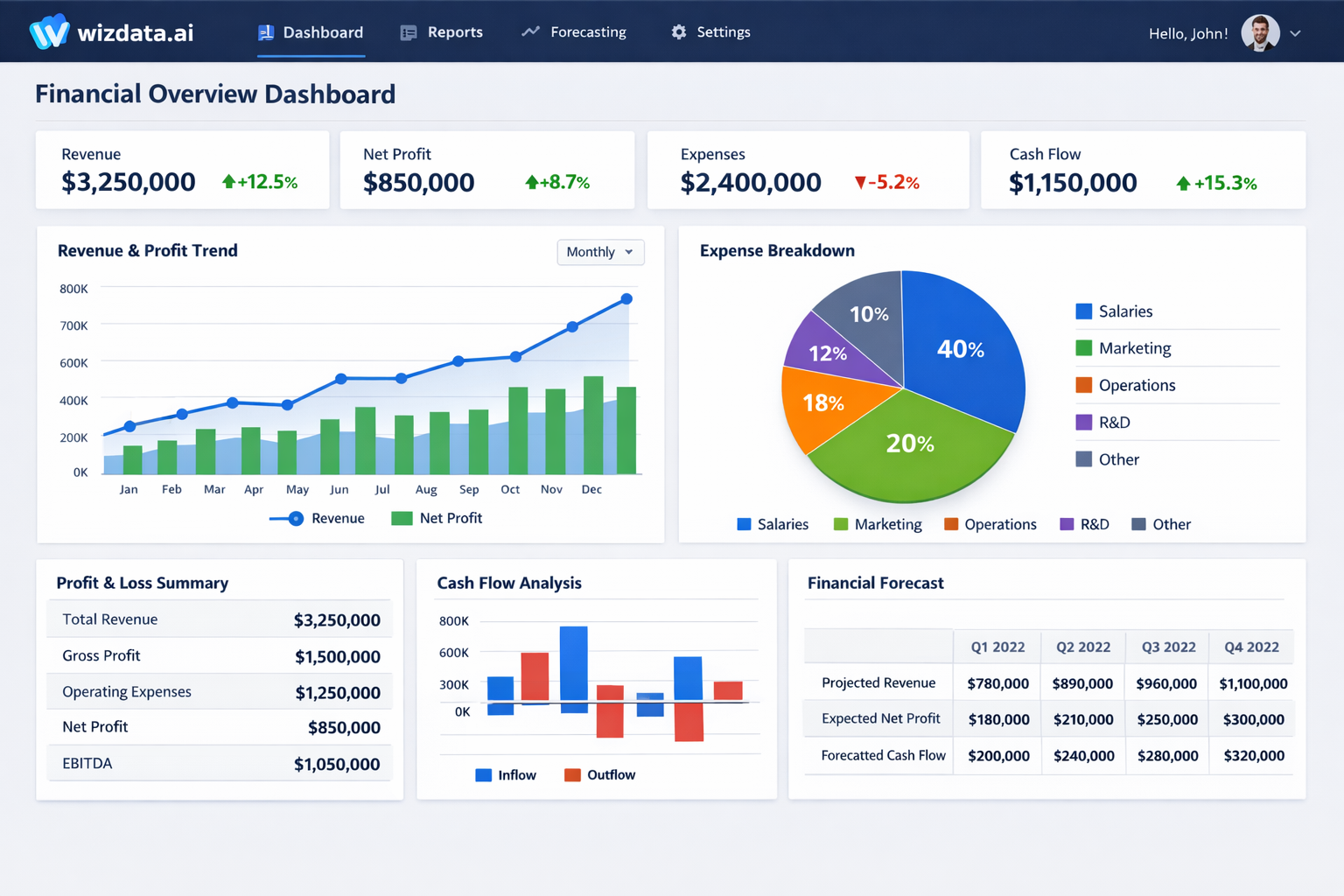This screenshot has width=1344, height=896.
Task: Click the wizdata.ai logo icon
Action: pyautogui.click(x=48, y=31)
